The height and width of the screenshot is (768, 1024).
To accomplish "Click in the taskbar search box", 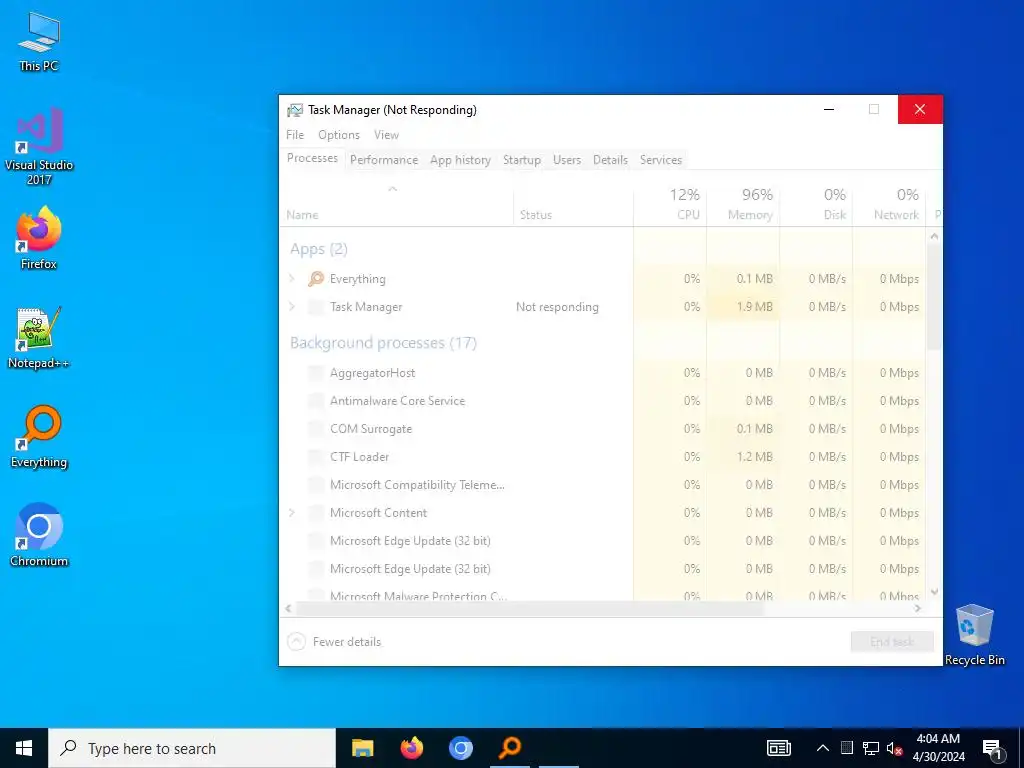I will click(192, 748).
